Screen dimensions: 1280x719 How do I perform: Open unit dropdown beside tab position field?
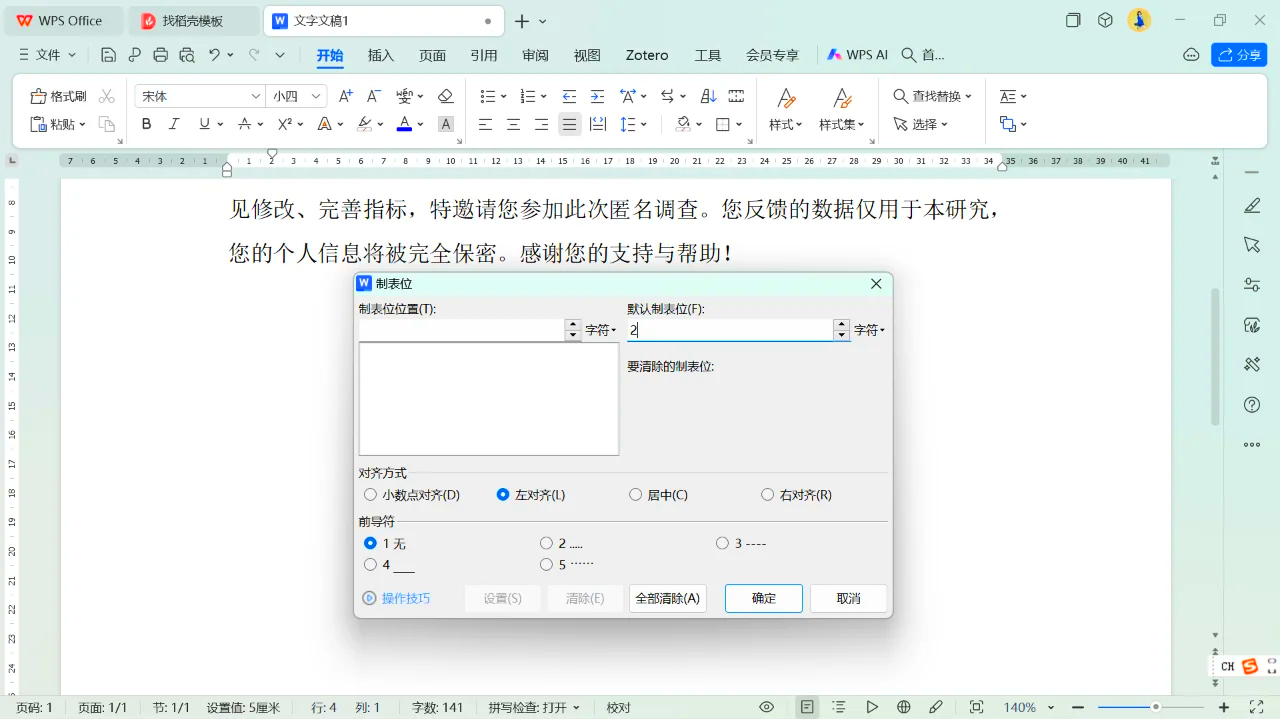pos(601,330)
